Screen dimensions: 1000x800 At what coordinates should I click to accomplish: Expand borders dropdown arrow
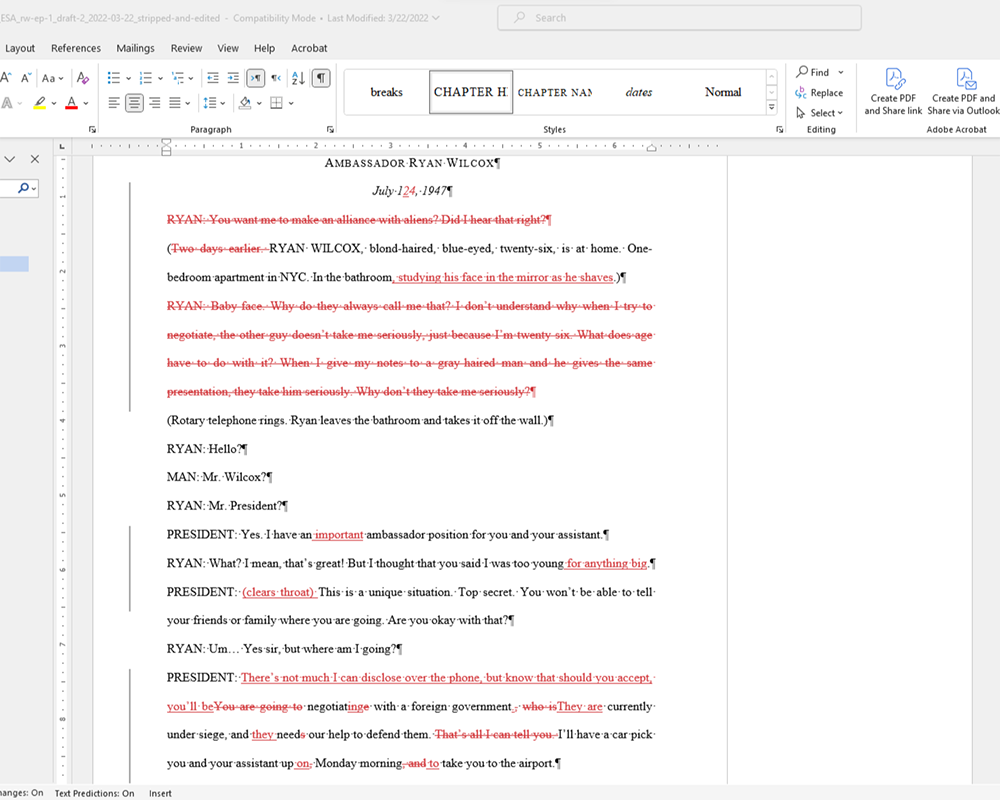291,103
